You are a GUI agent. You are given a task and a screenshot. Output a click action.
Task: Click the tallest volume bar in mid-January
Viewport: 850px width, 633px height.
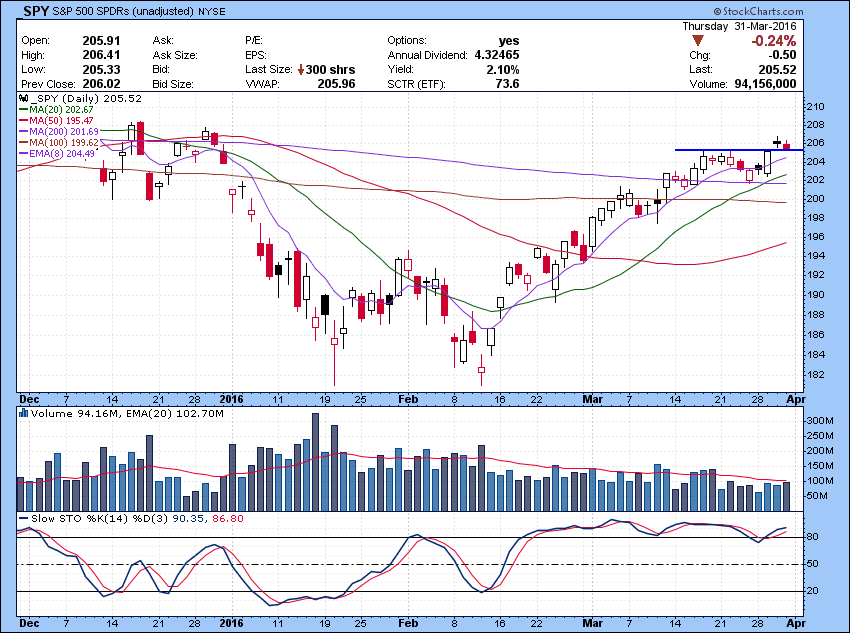pos(315,462)
